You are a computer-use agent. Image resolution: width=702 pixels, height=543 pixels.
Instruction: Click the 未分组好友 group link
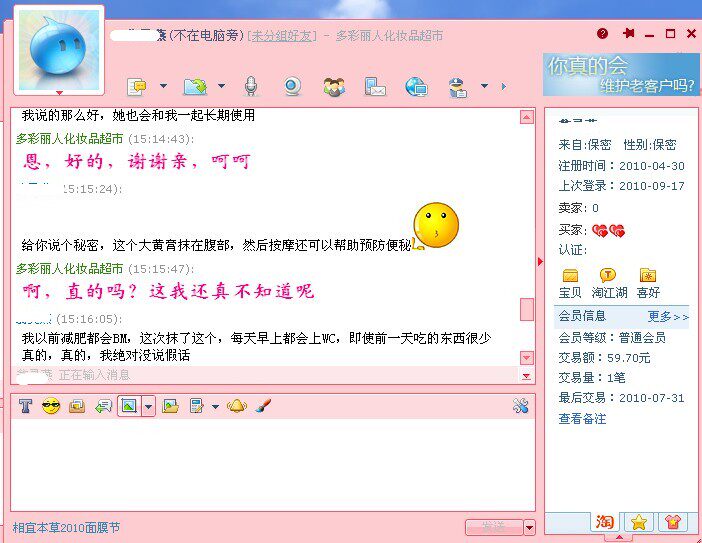tap(282, 36)
